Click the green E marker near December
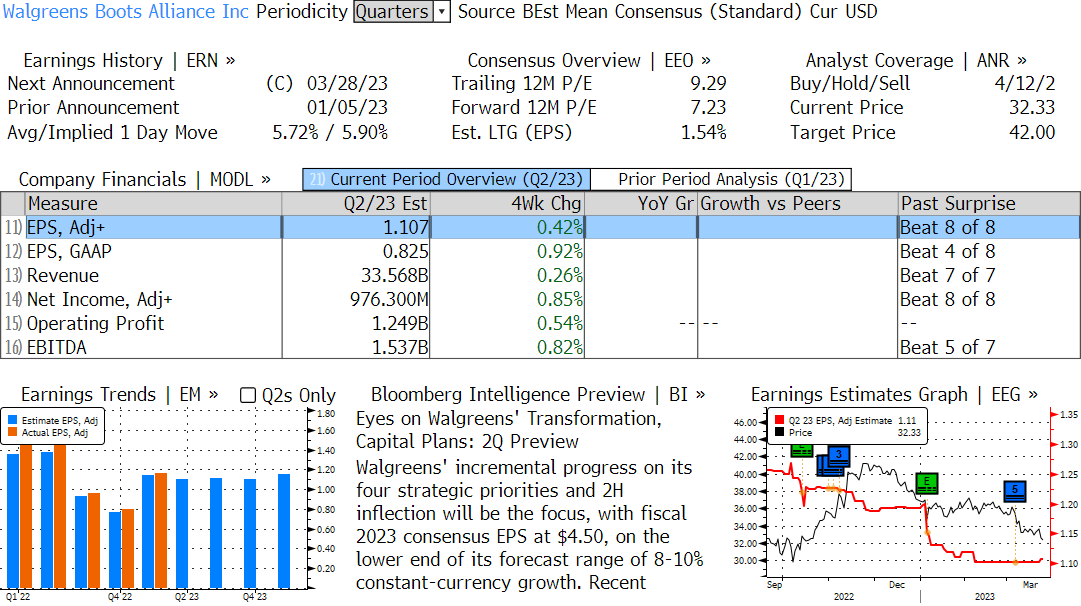Image resolution: width=1081 pixels, height=606 pixels. (927, 483)
